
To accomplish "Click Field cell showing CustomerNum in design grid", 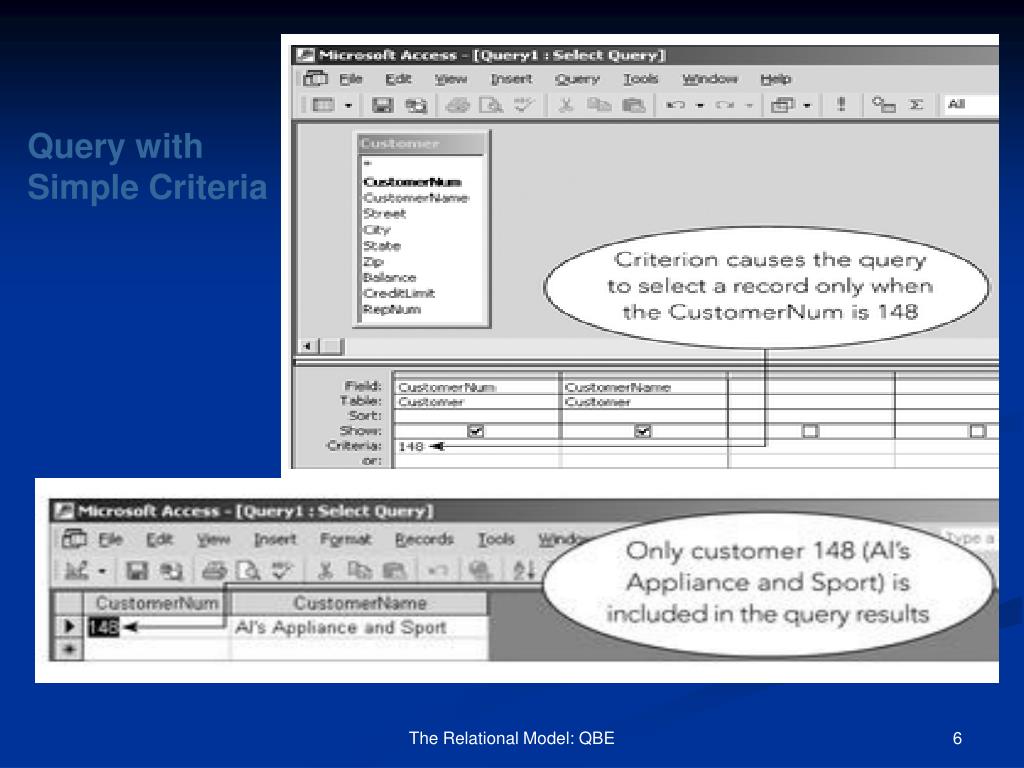I will pyautogui.click(x=477, y=387).
